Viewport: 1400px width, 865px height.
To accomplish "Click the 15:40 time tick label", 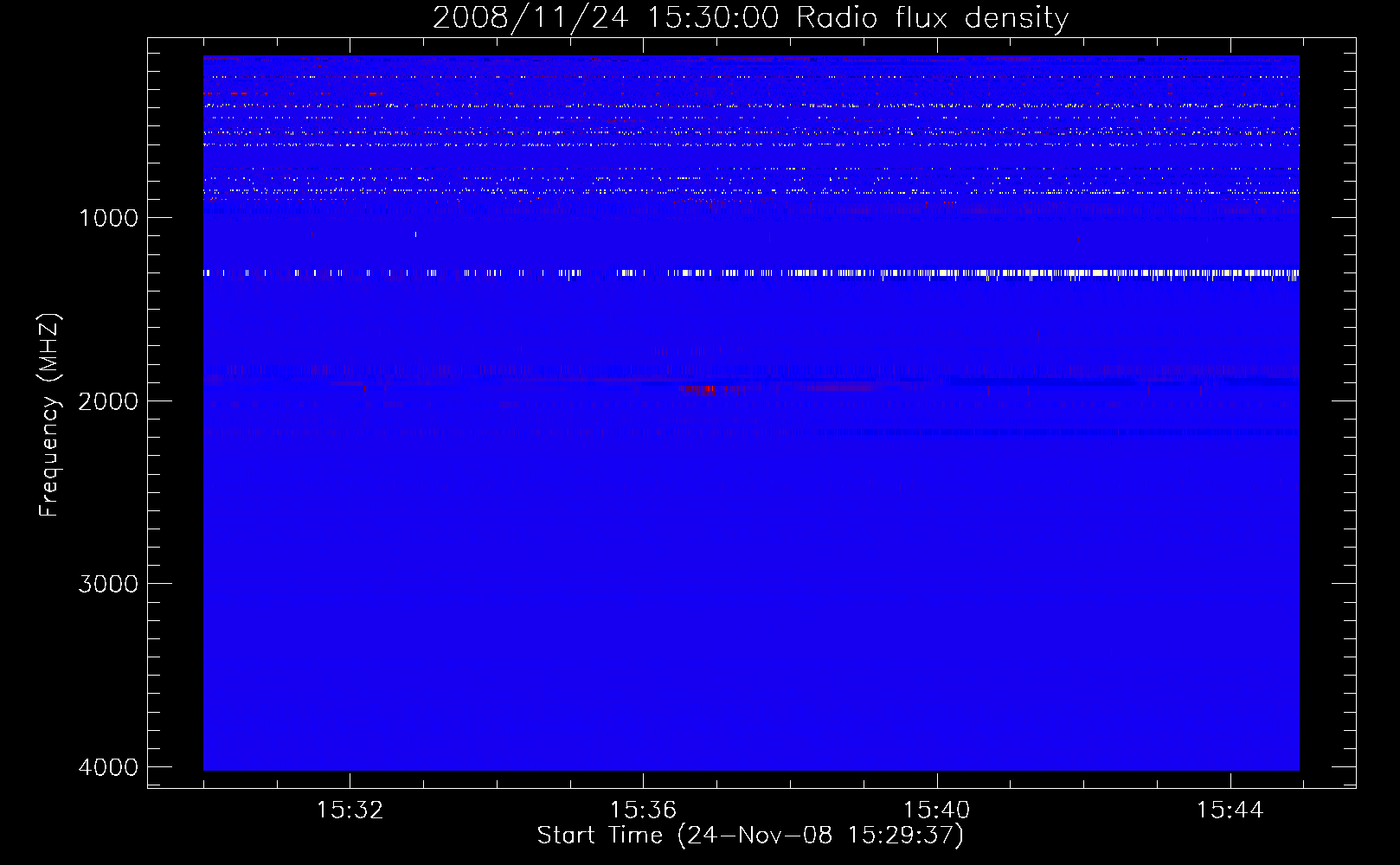I will pyautogui.click(x=936, y=811).
